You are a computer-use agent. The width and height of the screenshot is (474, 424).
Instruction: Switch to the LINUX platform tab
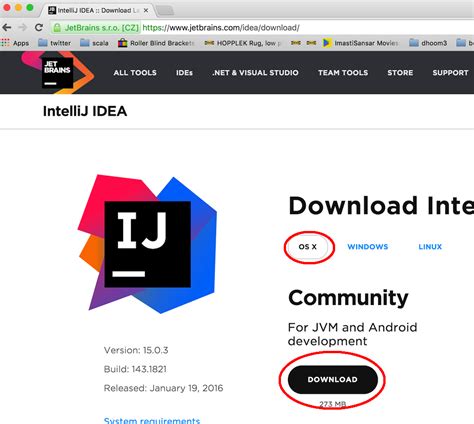tap(430, 247)
